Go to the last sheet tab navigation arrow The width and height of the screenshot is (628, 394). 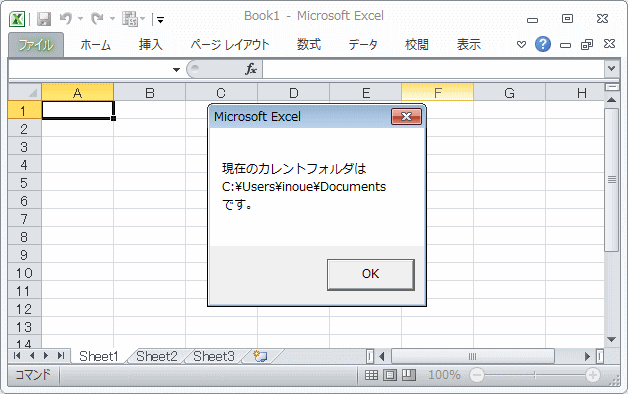click(x=61, y=356)
